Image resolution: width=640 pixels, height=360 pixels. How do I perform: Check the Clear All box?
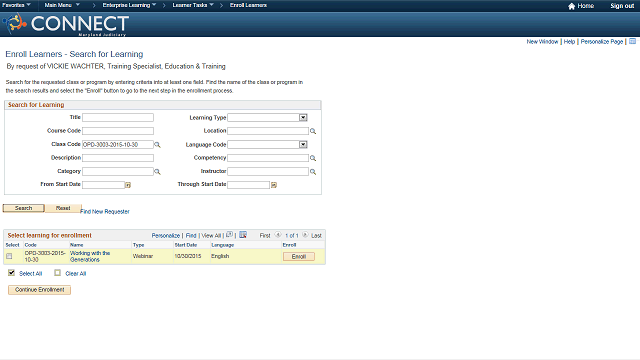(x=58, y=273)
